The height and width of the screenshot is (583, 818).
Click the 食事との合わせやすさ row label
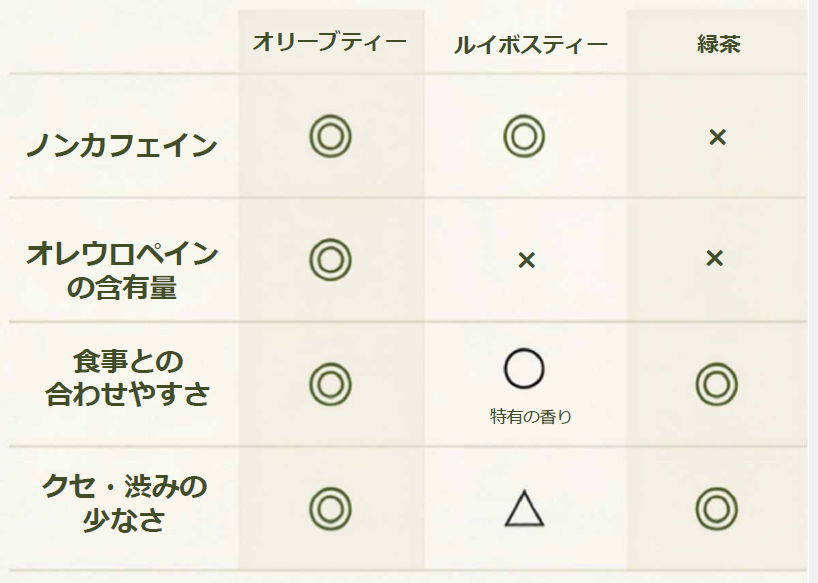128,378
